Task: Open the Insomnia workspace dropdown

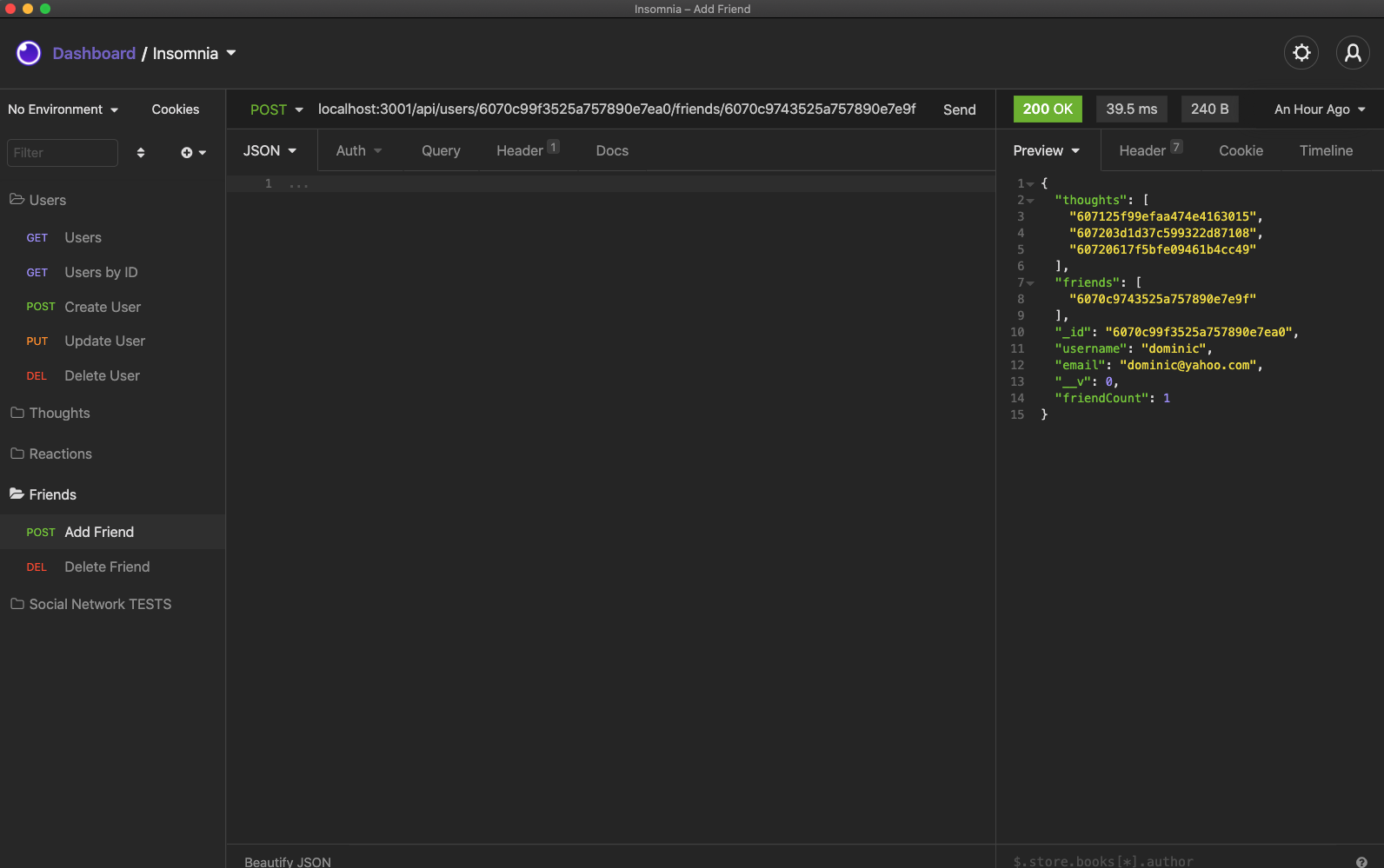Action: [x=195, y=53]
